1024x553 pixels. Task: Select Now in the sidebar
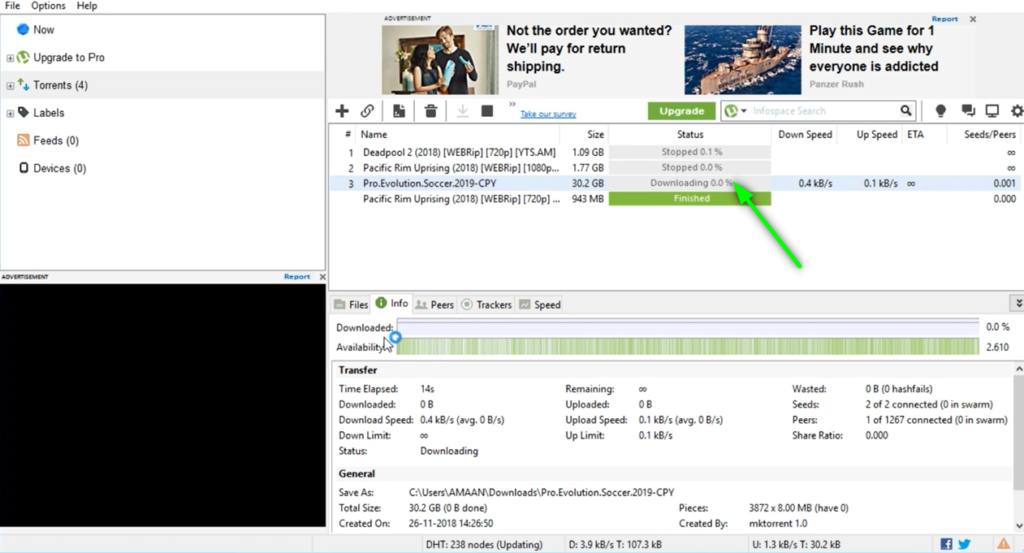tap(44, 30)
